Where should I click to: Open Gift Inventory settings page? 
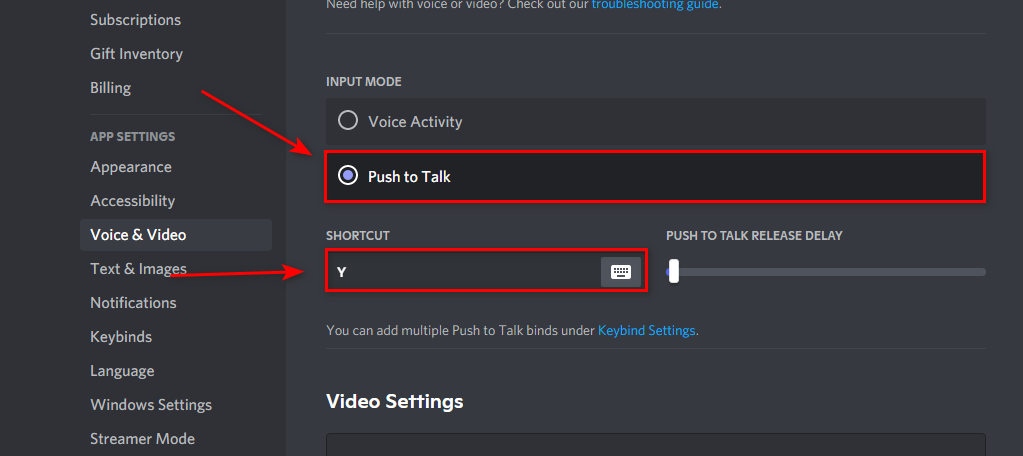[x=136, y=54]
